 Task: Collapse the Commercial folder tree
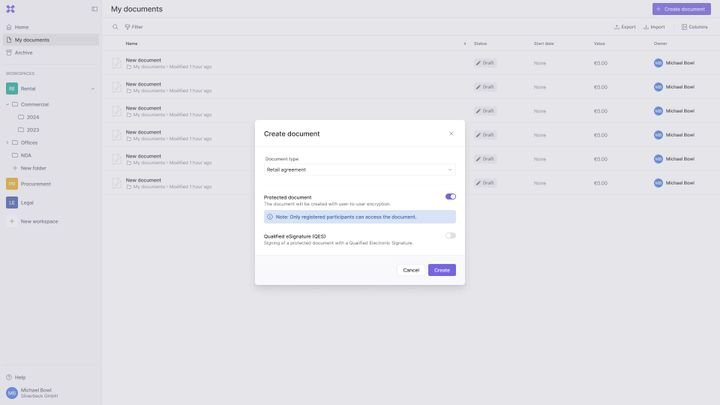pos(7,104)
